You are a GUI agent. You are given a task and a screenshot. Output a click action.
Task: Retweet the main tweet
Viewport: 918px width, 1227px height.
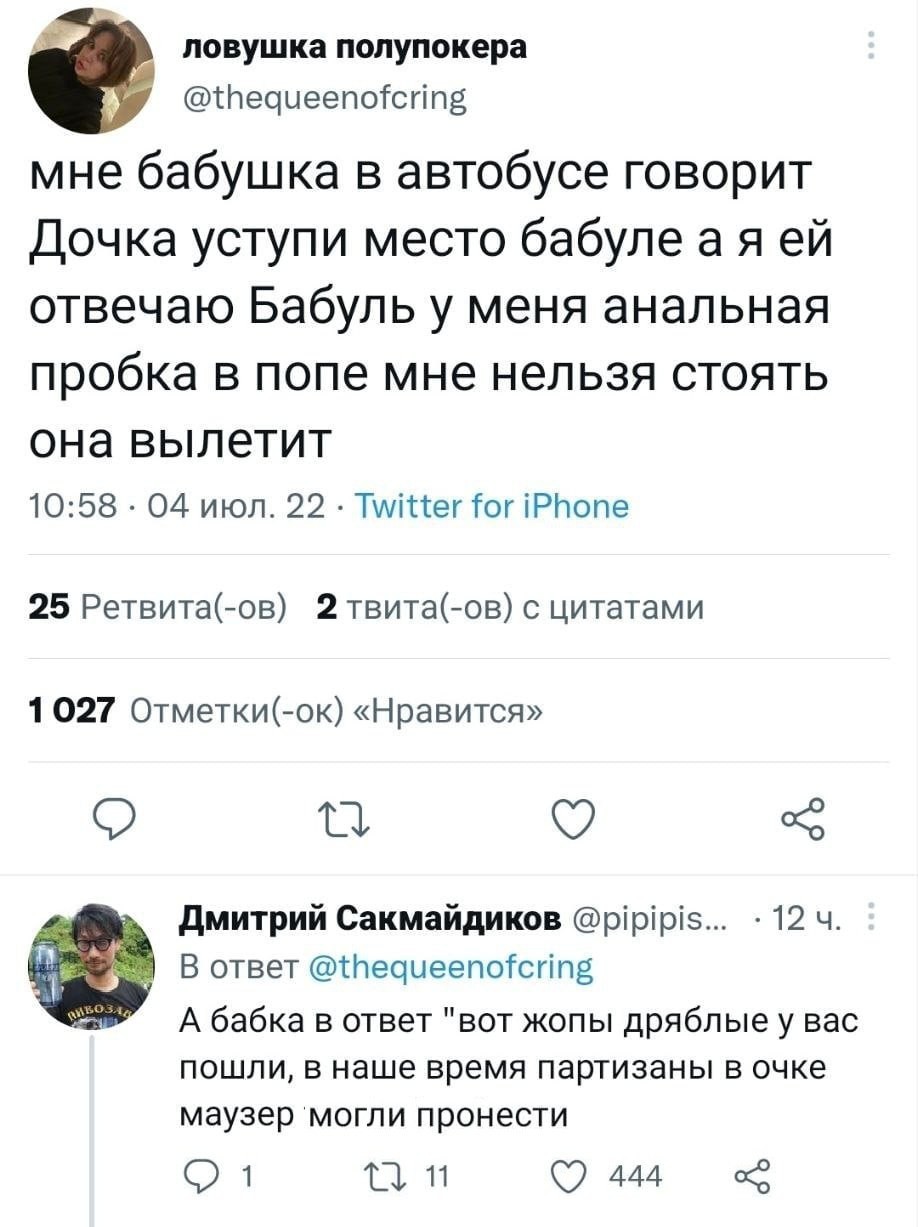pyautogui.click(x=345, y=821)
